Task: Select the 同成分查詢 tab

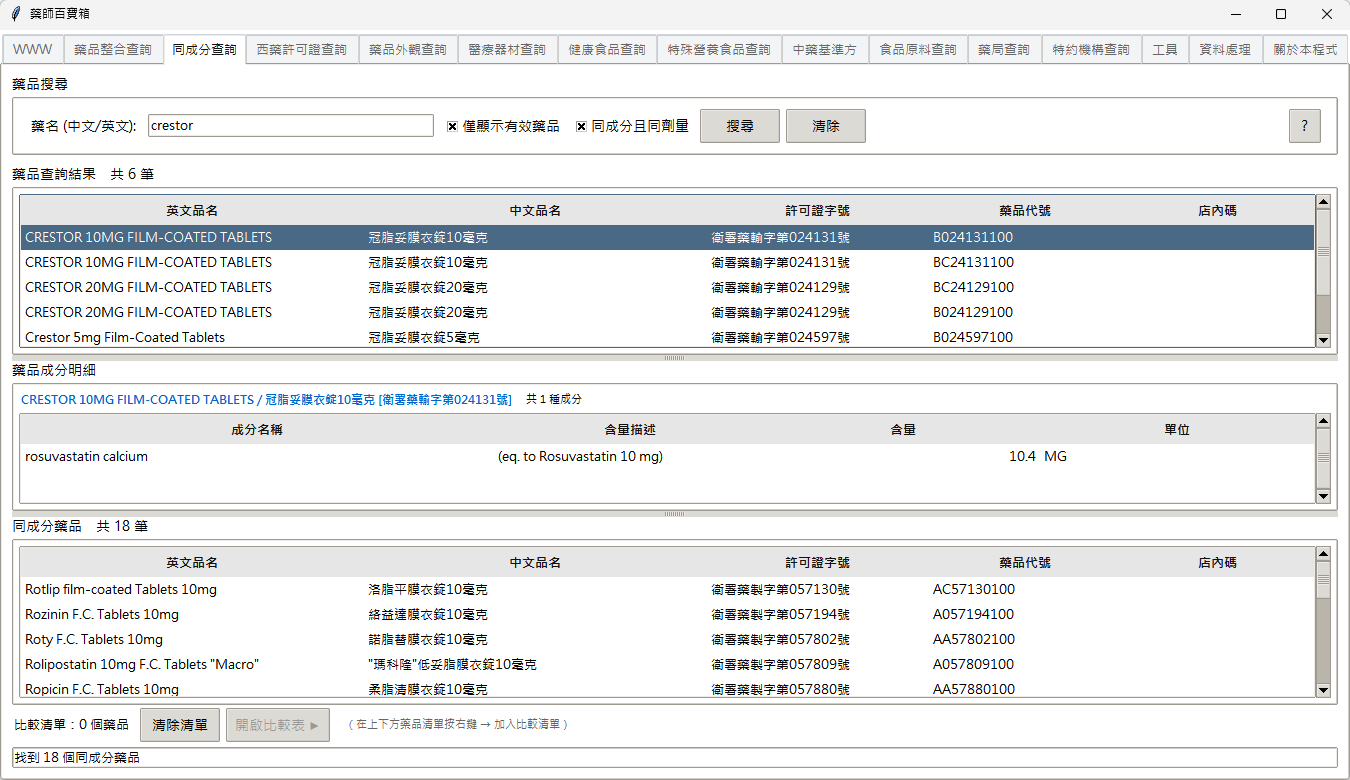Action: click(x=204, y=49)
